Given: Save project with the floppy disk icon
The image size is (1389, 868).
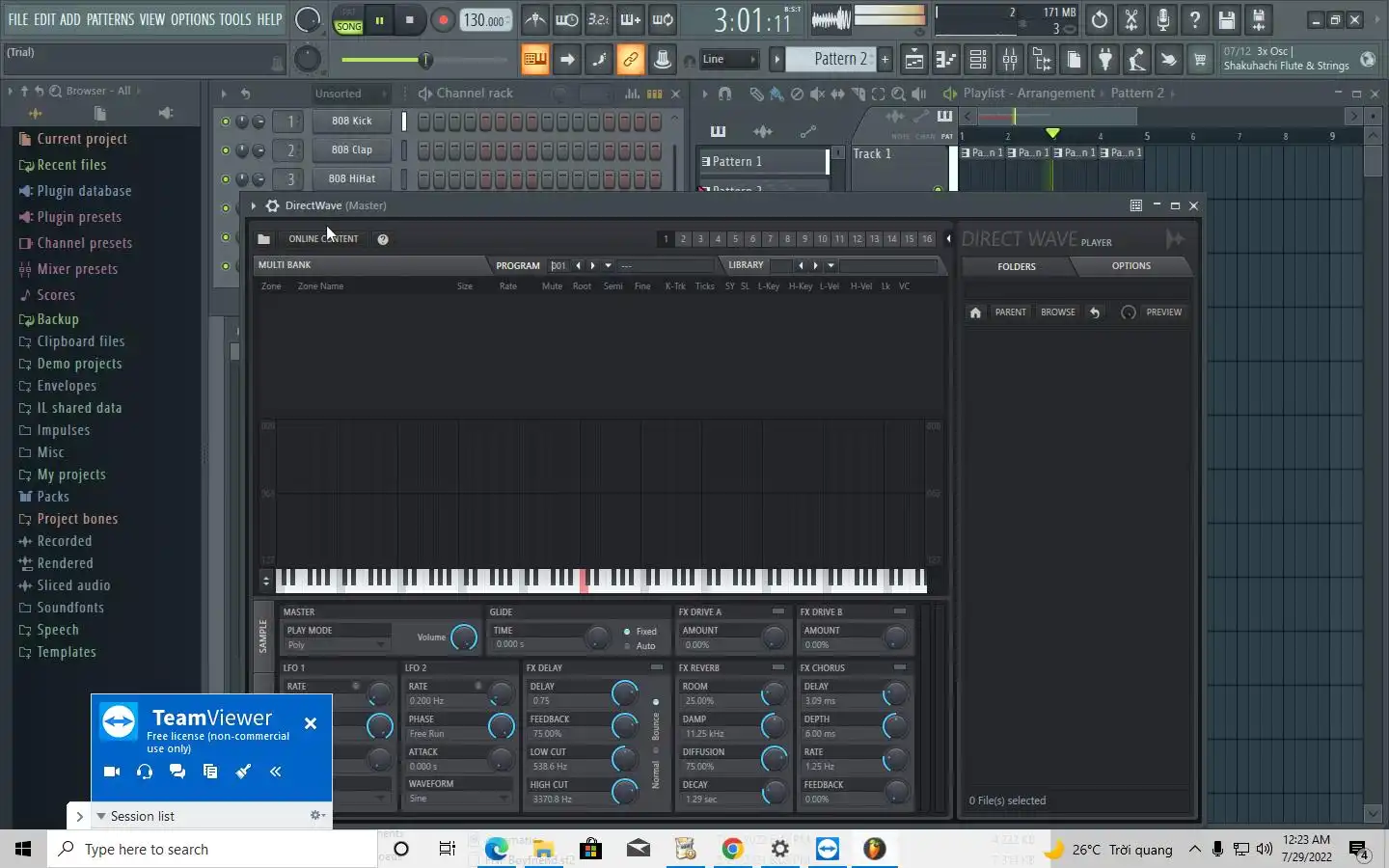Looking at the screenshot, I should coord(1227,19).
